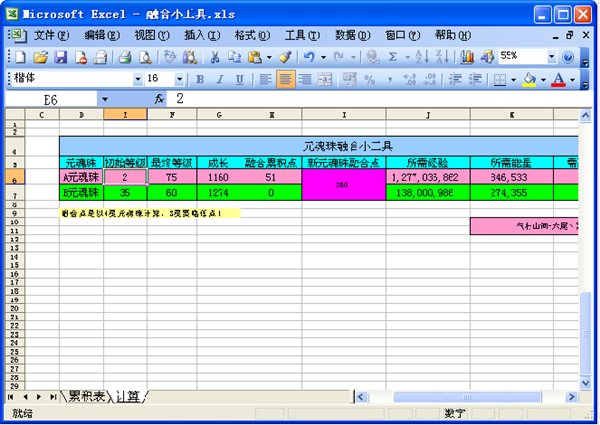This screenshot has width=600, height=425.
Task: Open the 编辑(E) menu
Action: point(102,36)
